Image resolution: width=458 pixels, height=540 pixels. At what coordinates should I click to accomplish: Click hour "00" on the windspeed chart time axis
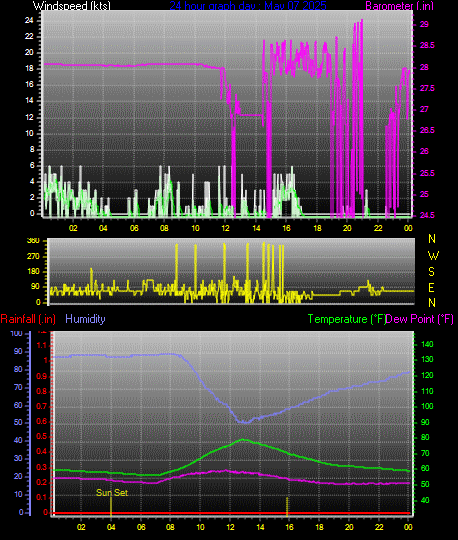tap(408, 228)
